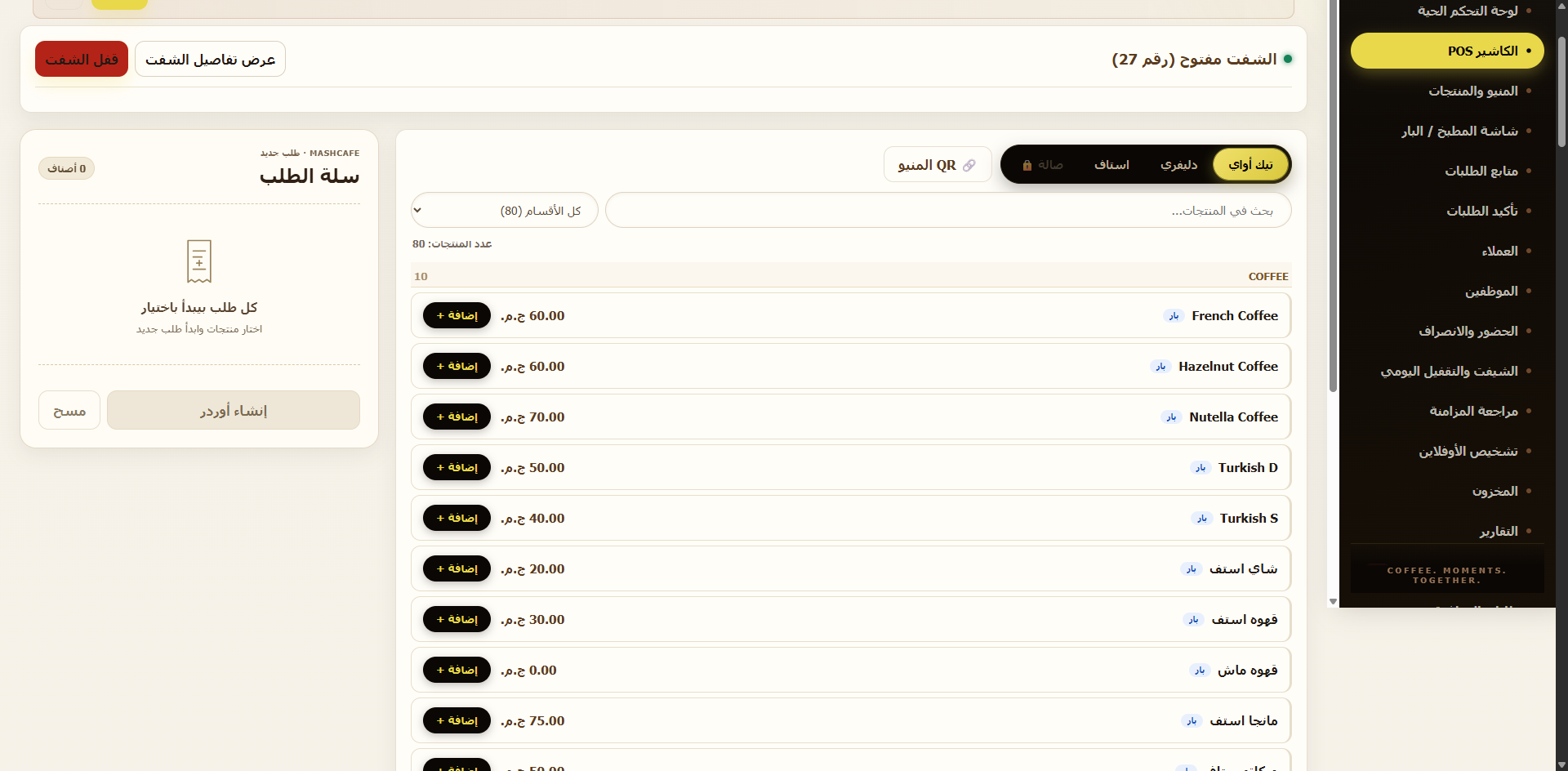The width and height of the screenshot is (1568, 771).
Task: Add Turkish D to the order
Action: (x=457, y=467)
